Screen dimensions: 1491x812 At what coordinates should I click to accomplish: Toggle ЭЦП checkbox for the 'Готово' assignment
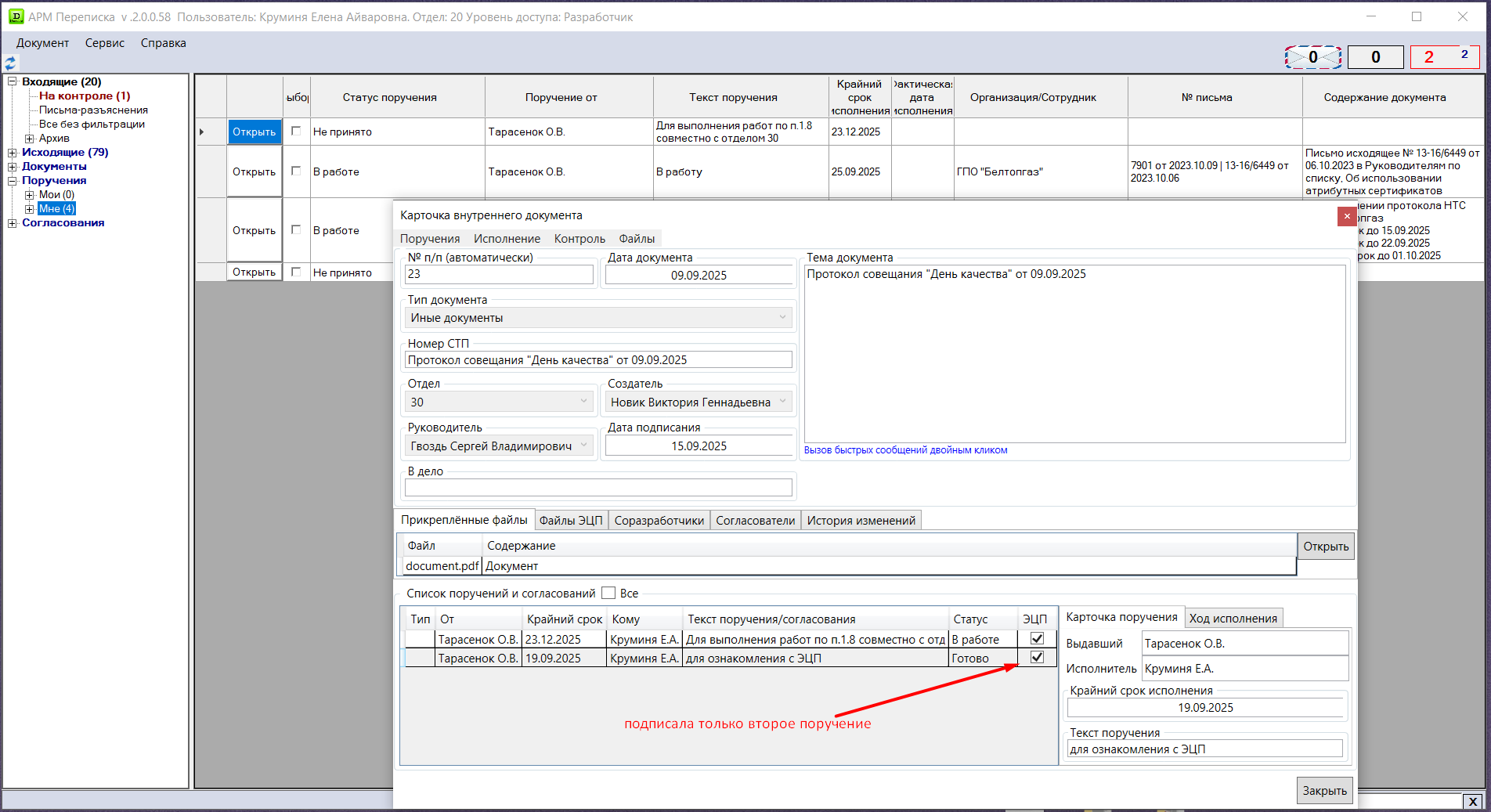(1037, 658)
